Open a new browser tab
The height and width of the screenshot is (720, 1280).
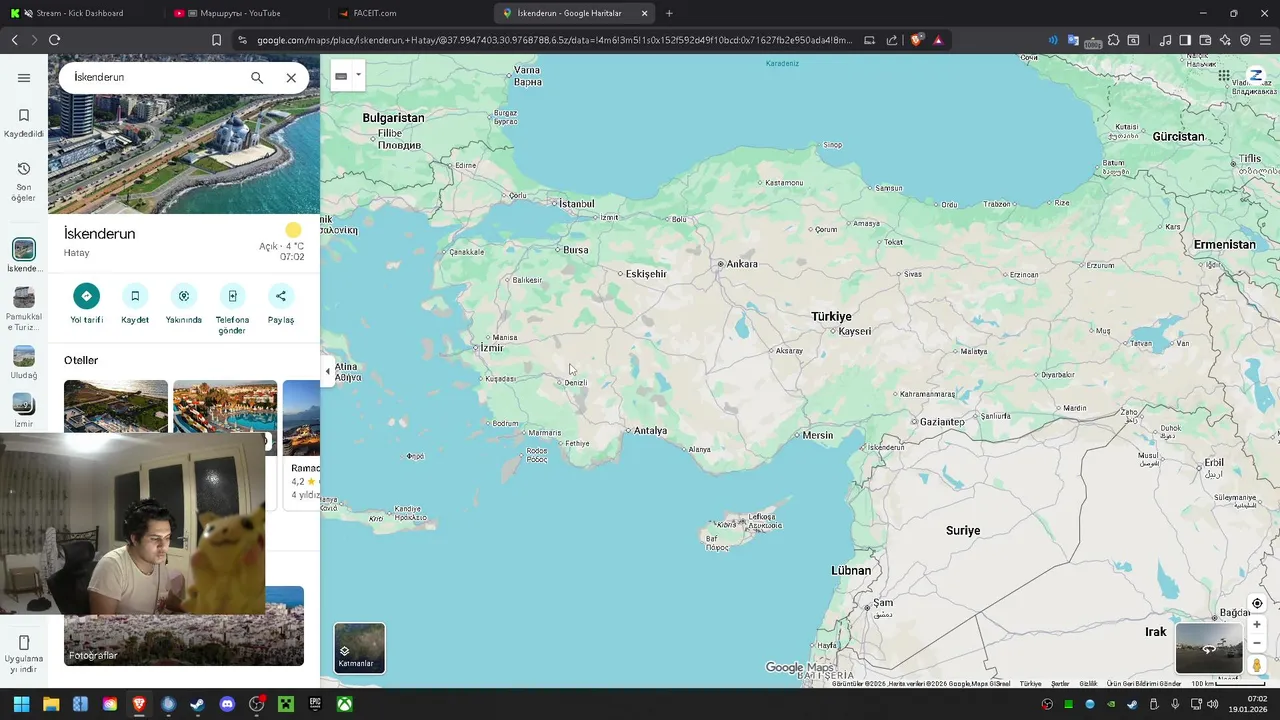[669, 13]
